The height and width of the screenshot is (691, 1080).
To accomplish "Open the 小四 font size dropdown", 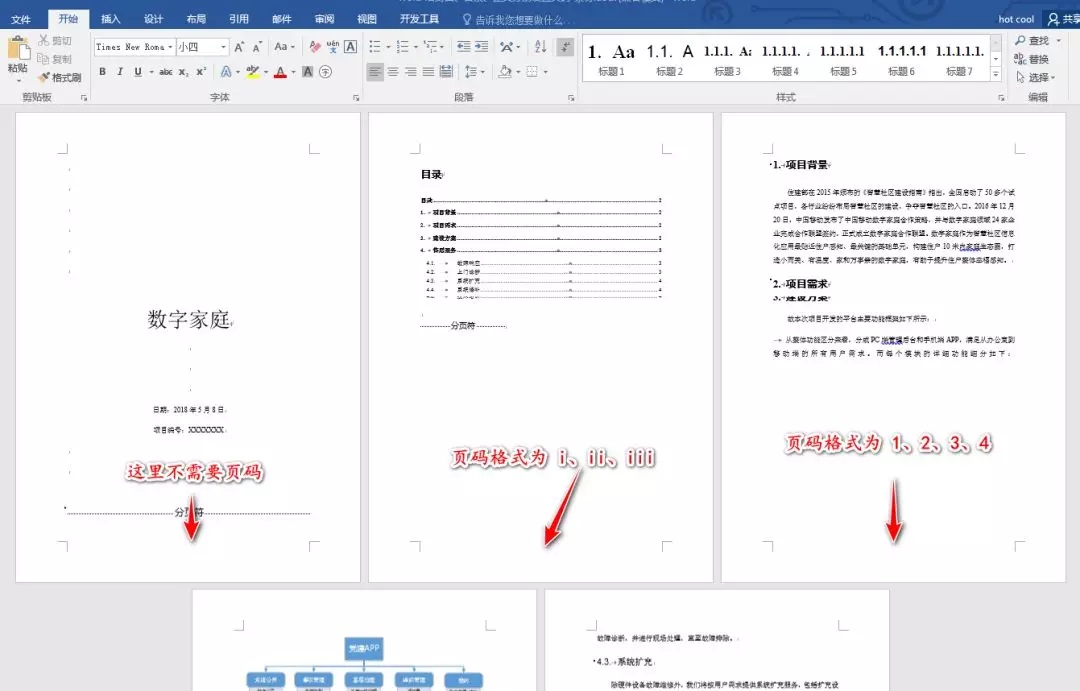I will (x=223, y=47).
